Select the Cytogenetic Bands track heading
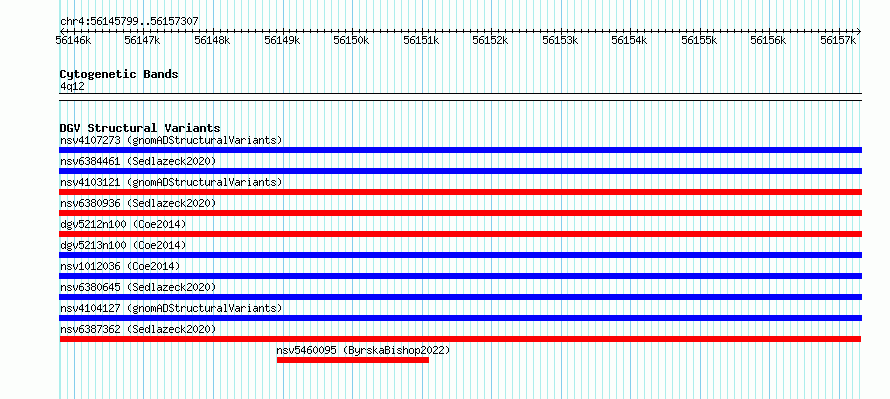The width and height of the screenshot is (890, 399). [x=119, y=74]
